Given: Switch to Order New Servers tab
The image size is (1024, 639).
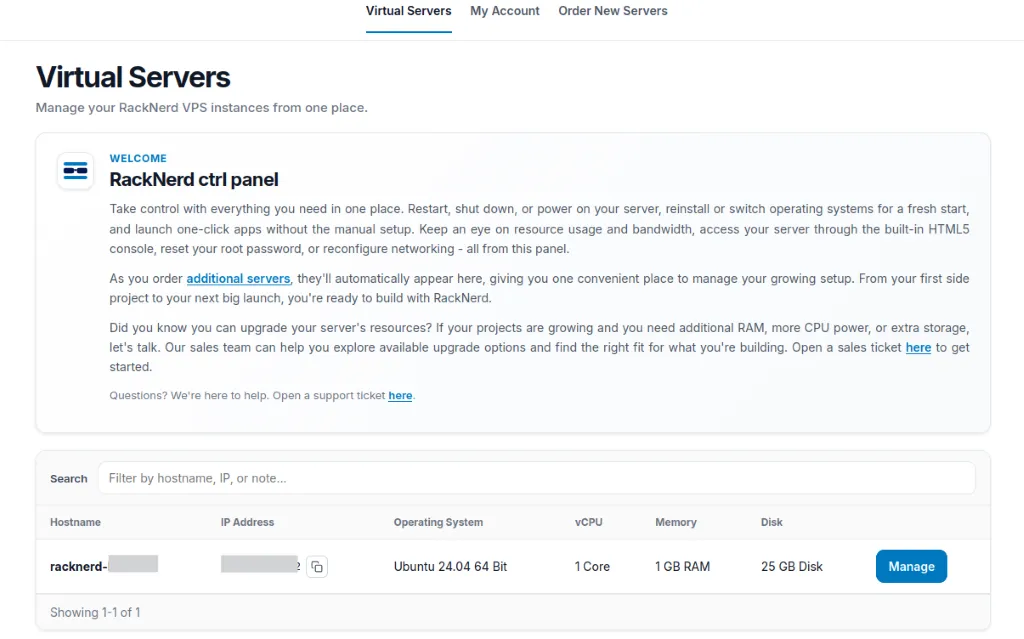Looking at the screenshot, I should coord(613,11).
